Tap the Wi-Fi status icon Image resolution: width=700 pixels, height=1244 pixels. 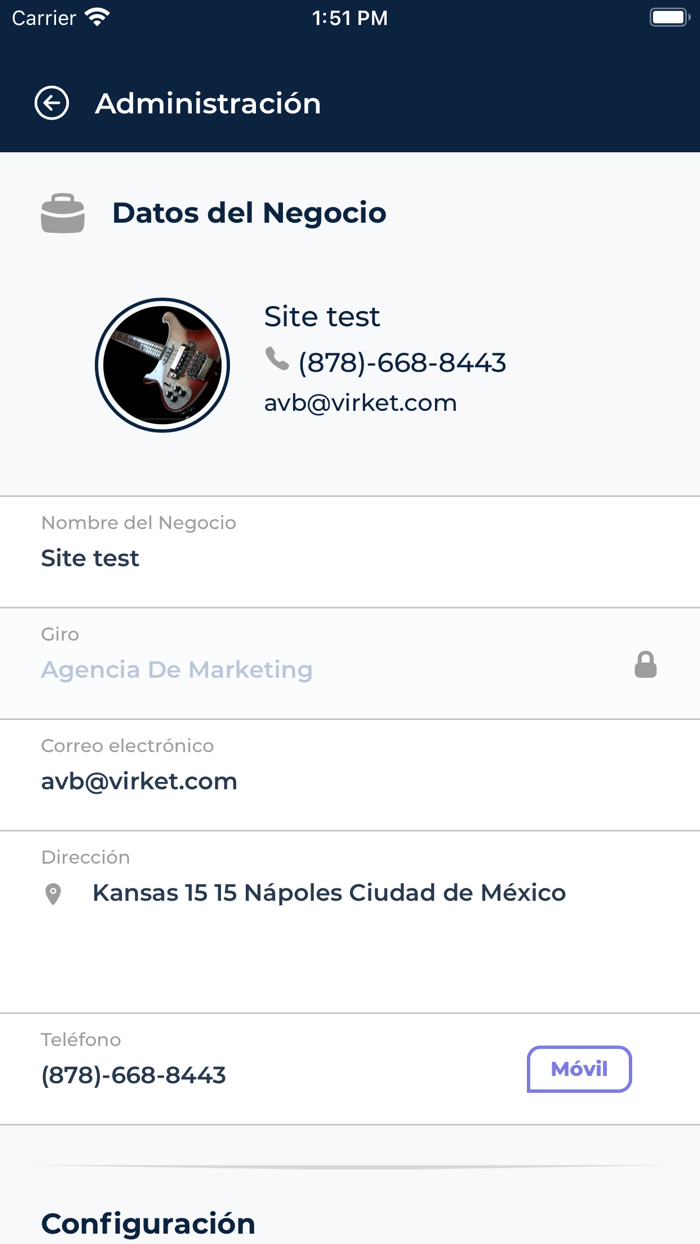coord(97,17)
